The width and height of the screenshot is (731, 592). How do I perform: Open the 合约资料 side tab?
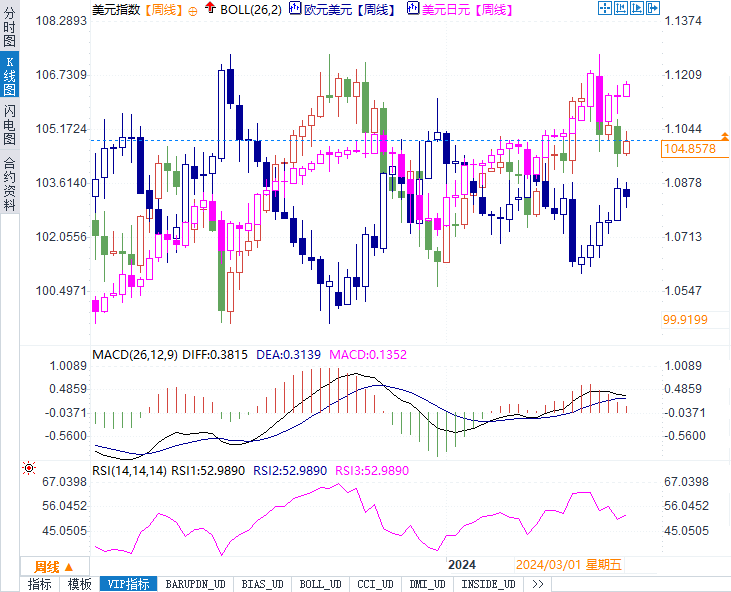point(9,183)
